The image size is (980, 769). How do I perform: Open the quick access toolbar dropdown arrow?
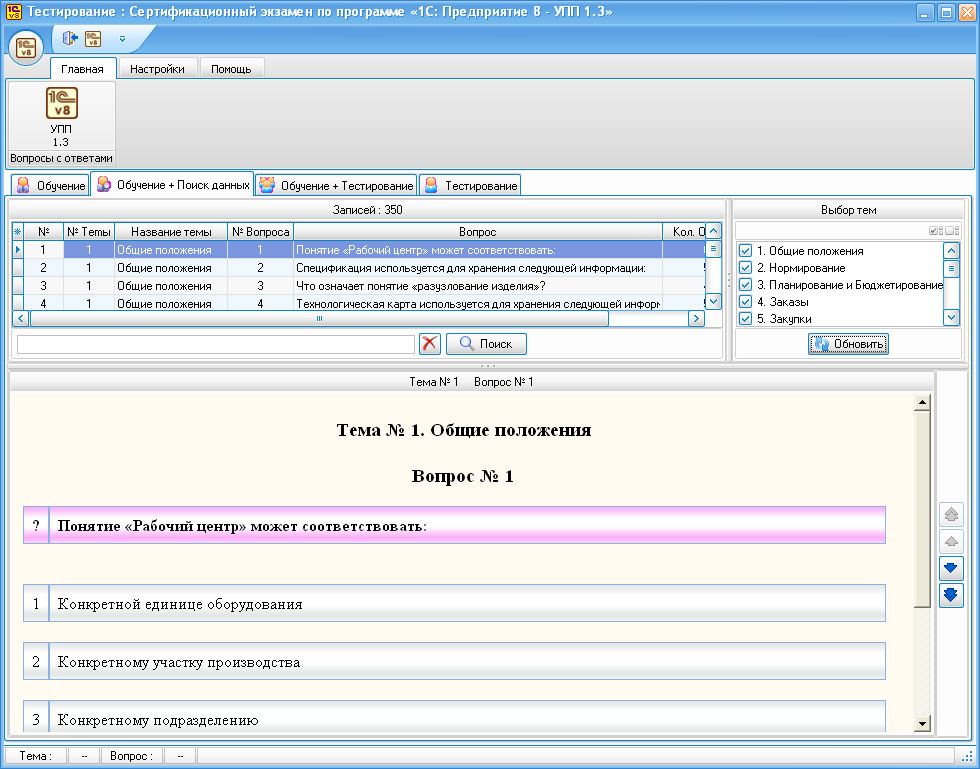[x=122, y=39]
